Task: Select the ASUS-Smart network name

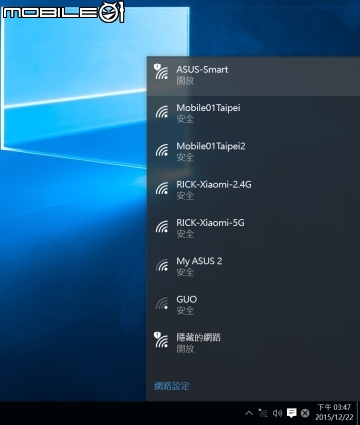Action: point(202,70)
